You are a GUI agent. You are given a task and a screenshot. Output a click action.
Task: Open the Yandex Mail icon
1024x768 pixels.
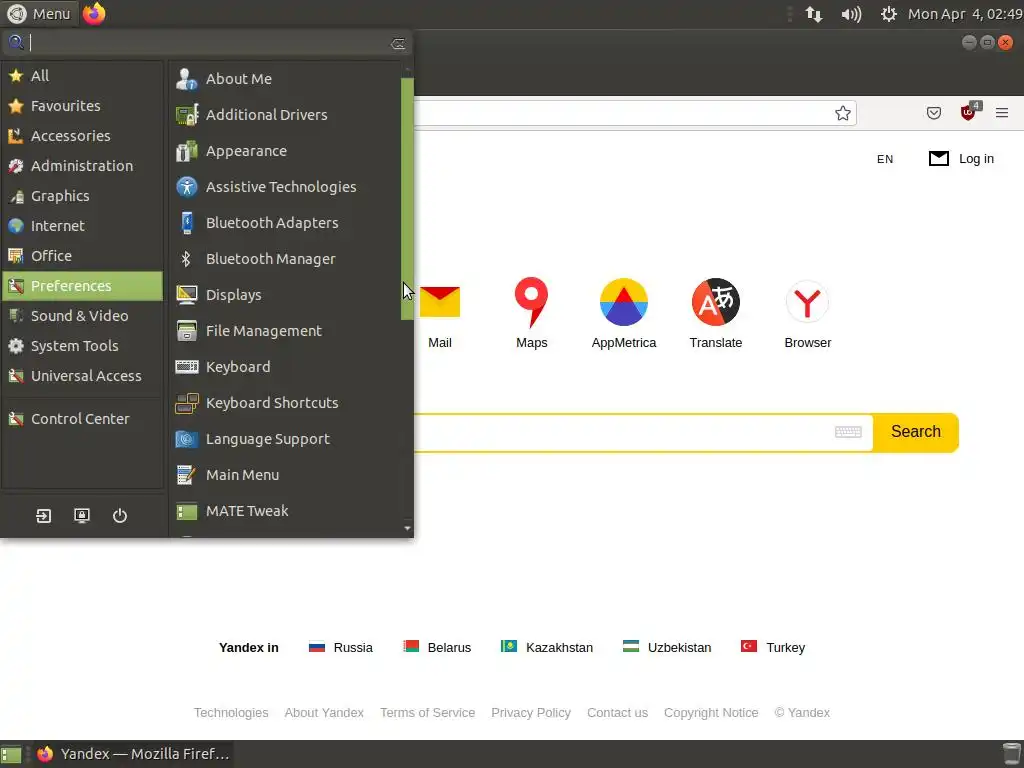click(440, 302)
